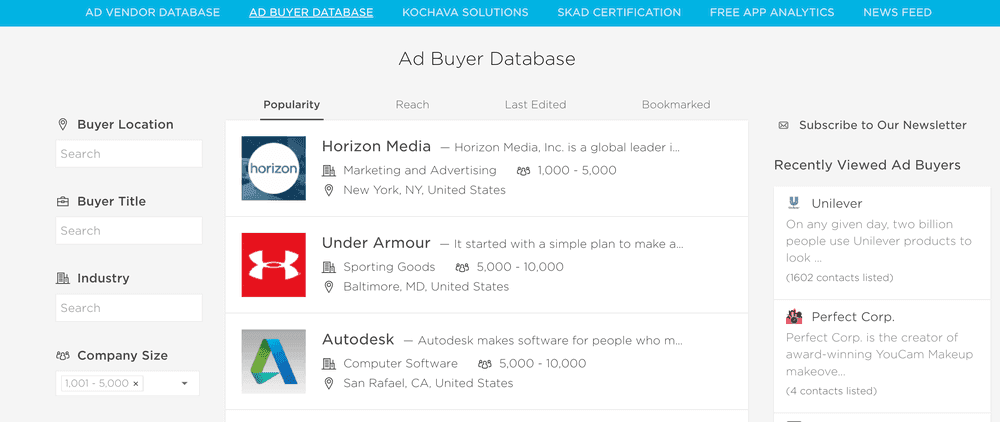Click the (1602 contacts listed) text
The width and height of the screenshot is (1000, 422).
(x=839, y=278)
